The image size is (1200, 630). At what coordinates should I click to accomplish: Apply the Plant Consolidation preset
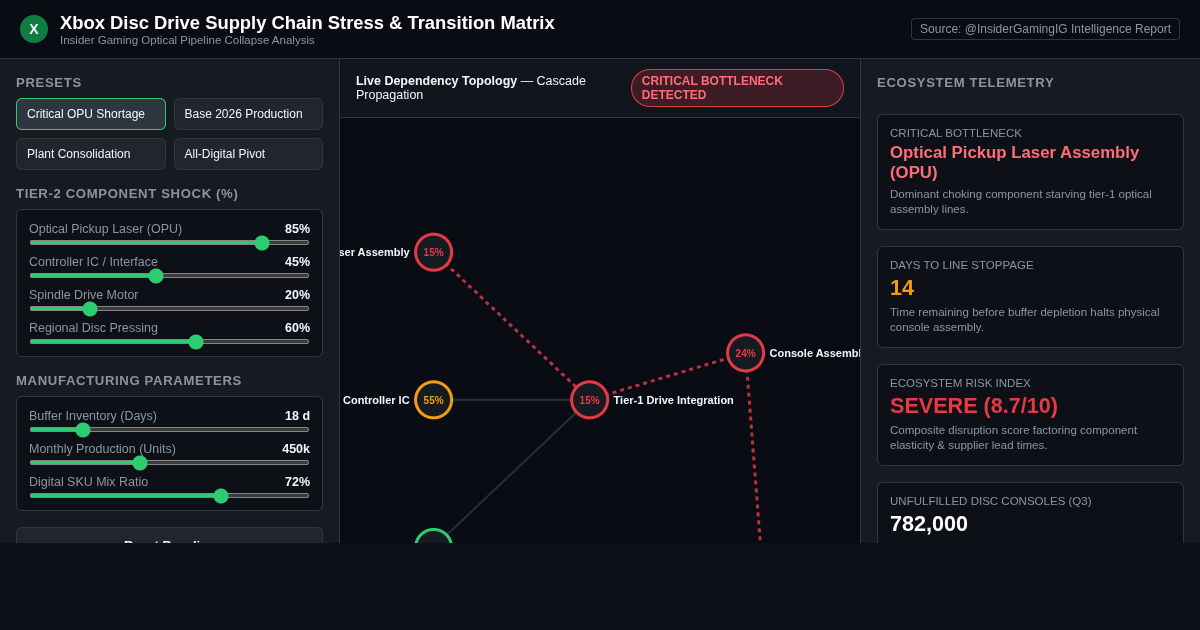[91, 154]
